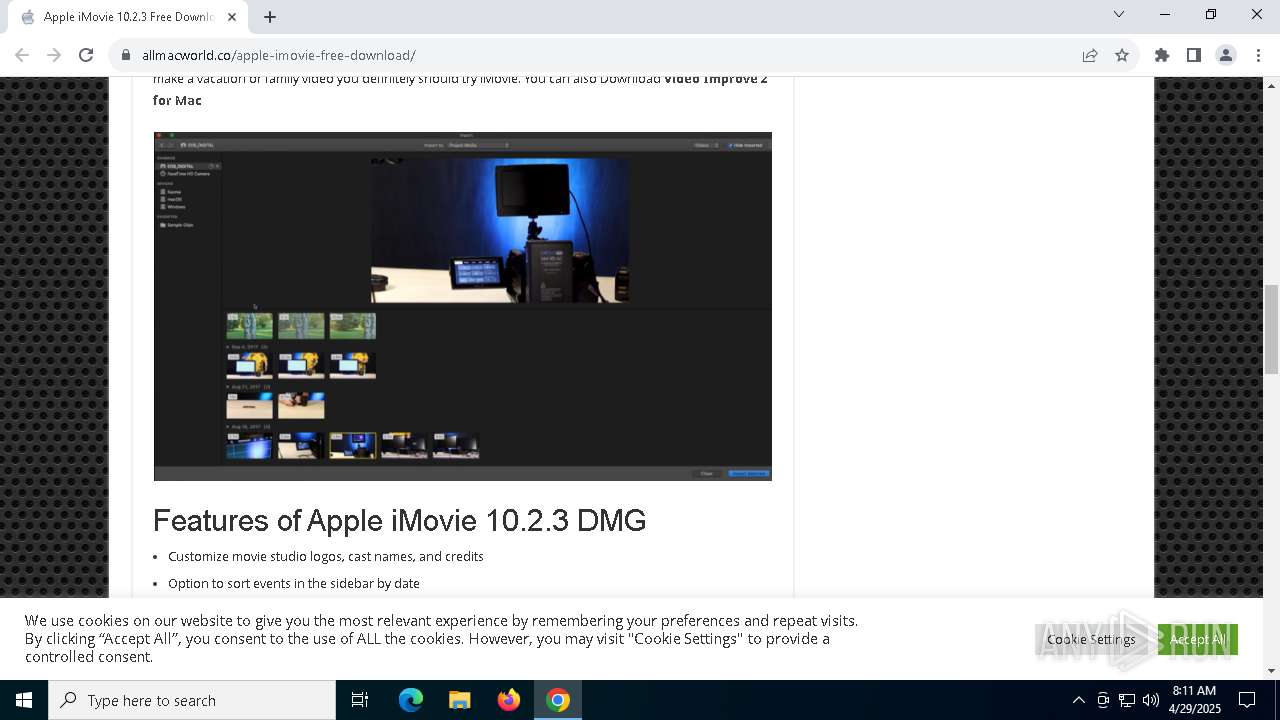This screenshot has height=720, width=1280.
Task: Open Cookie Settings
Action: tap(1091, 639)
